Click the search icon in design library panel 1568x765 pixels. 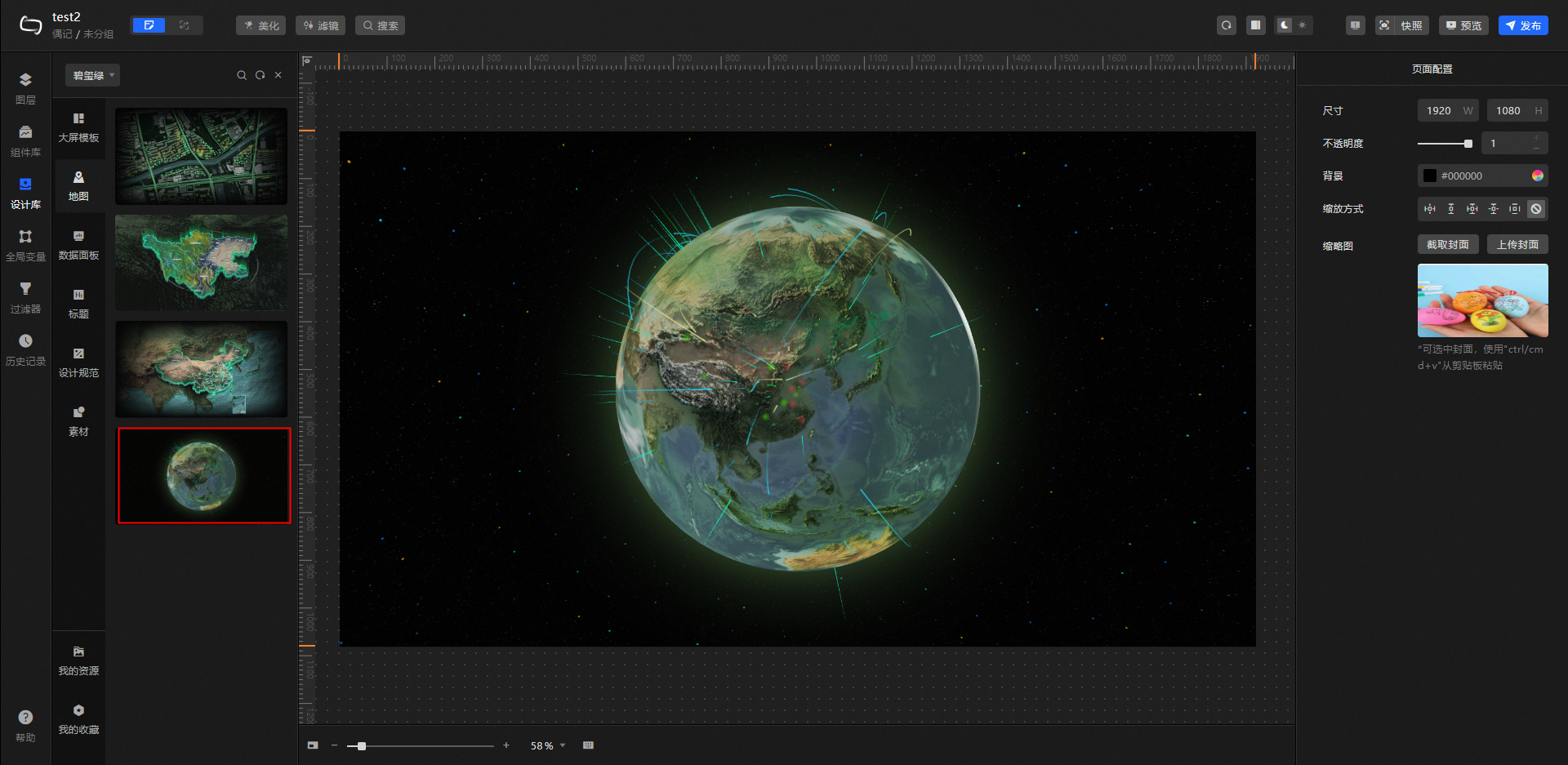pos(242,75)
